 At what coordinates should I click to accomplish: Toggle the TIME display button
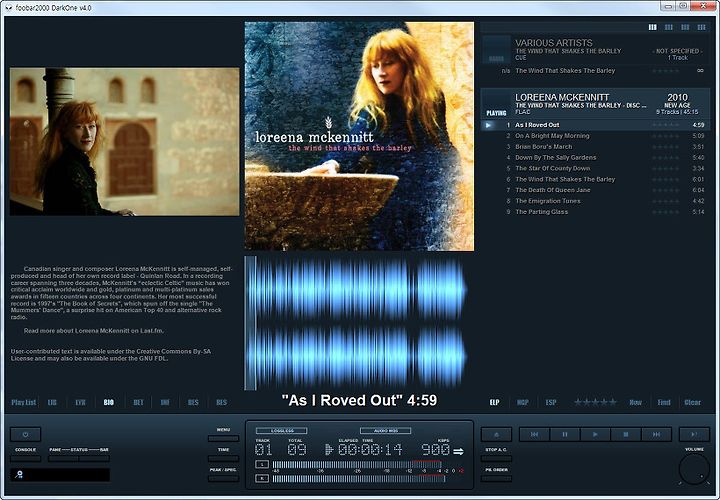223,458
